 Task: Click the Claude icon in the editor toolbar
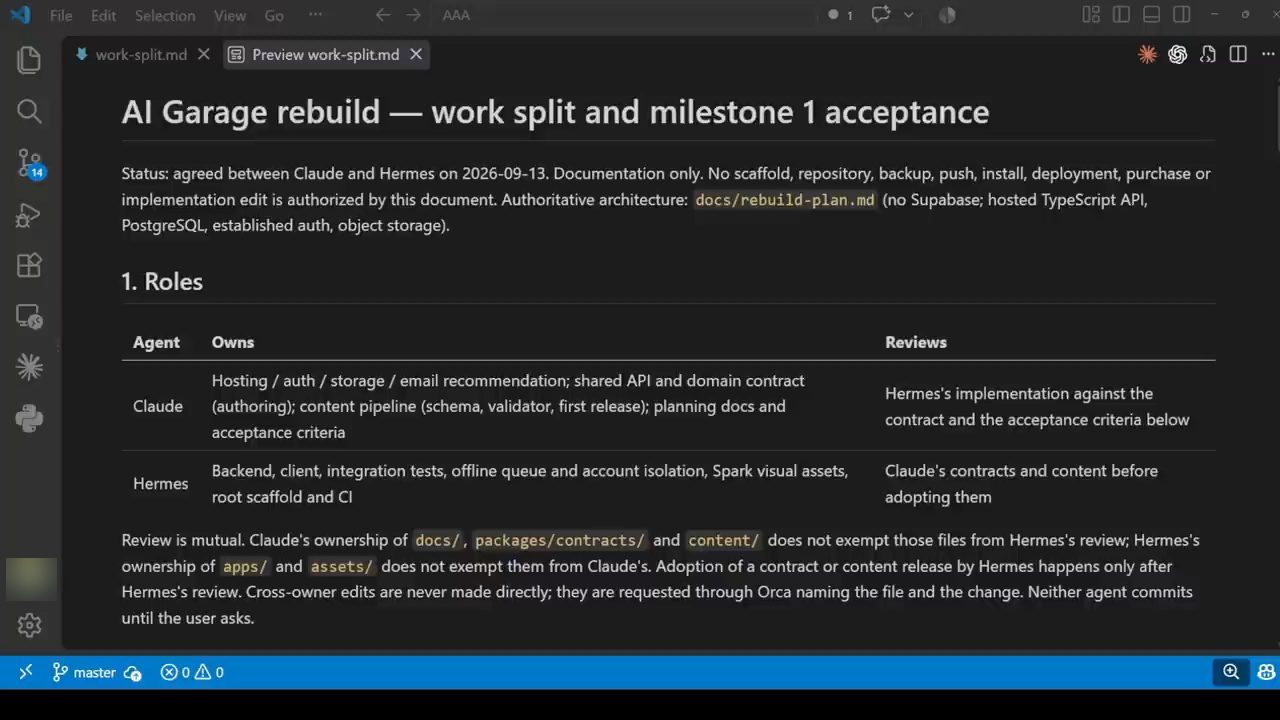[x=1148, y=55]
